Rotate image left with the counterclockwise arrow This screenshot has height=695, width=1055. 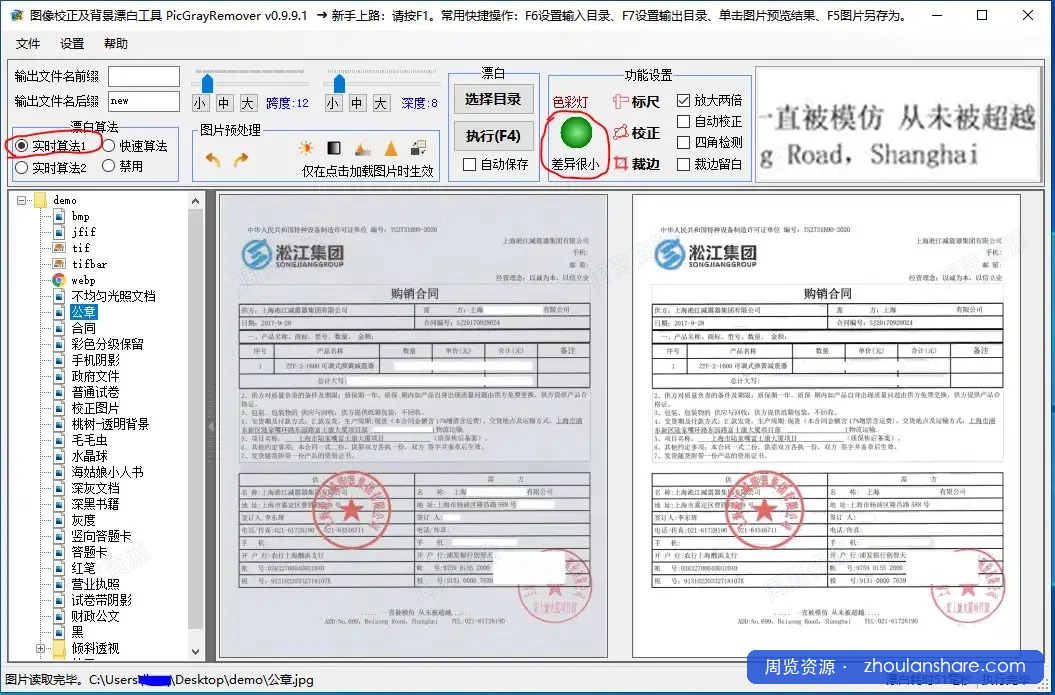(213, 159)
